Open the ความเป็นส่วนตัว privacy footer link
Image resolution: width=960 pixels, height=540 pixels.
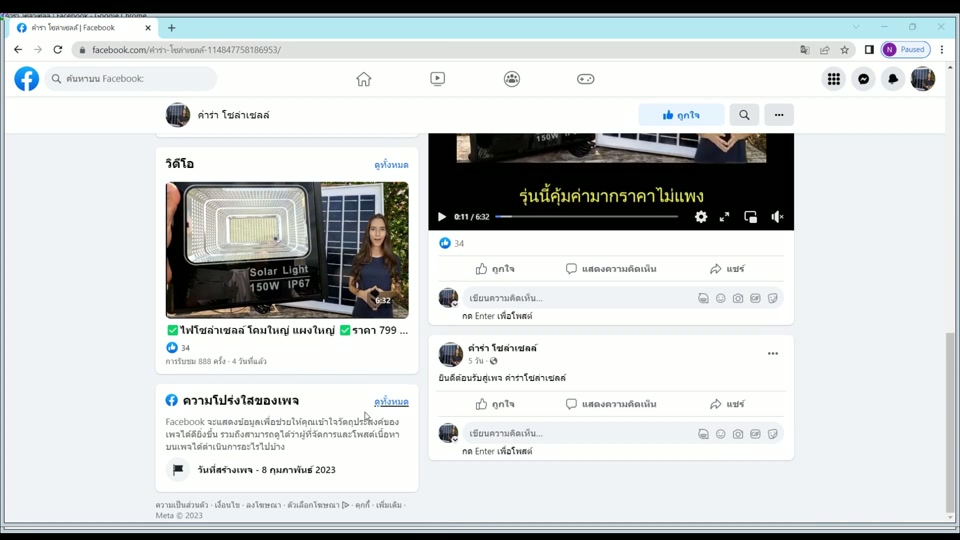[182, 505]
